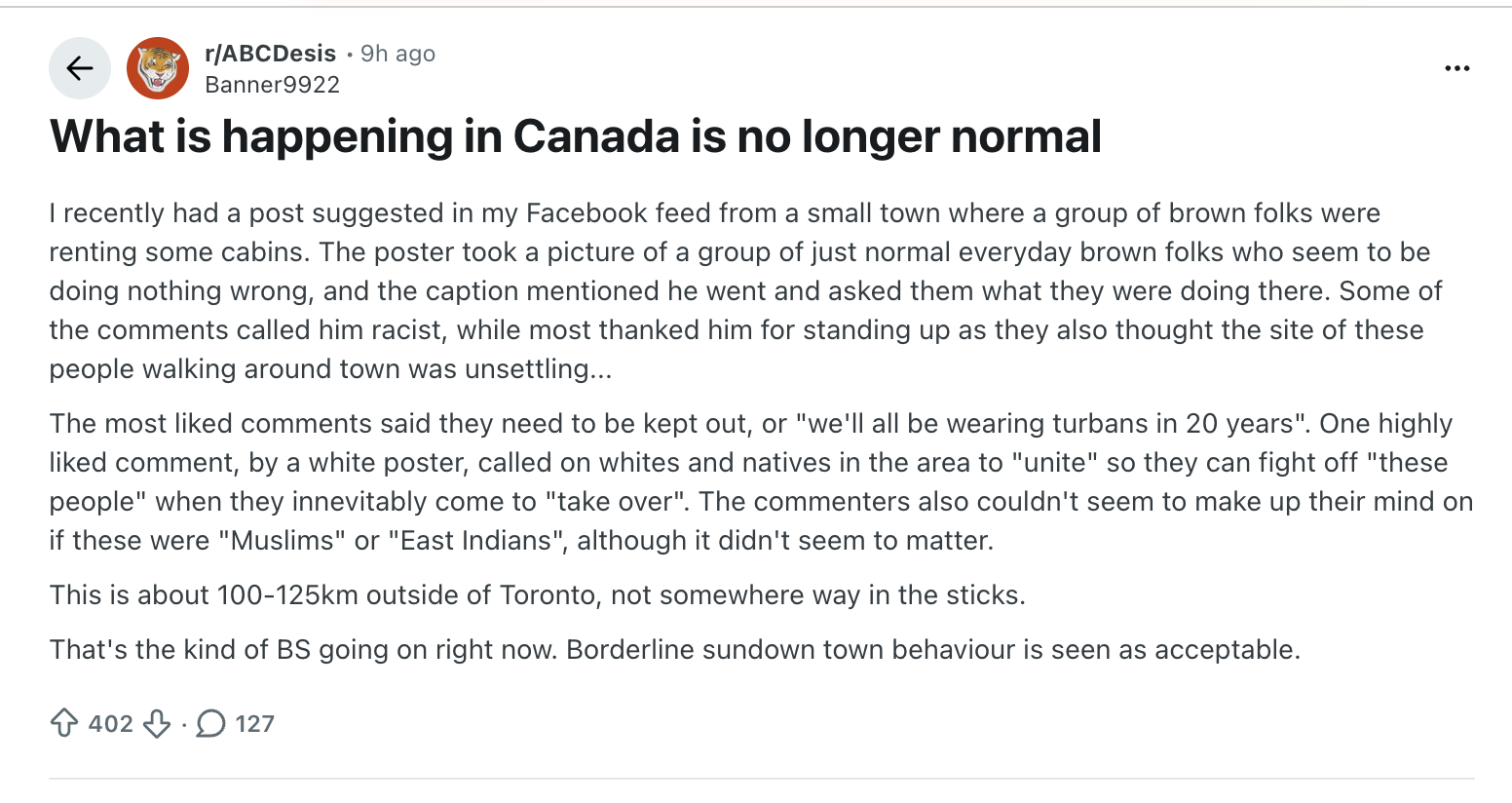Upvote the Canada post
The height and width of the screenshot is (803, 1512).
click(64, 723)
